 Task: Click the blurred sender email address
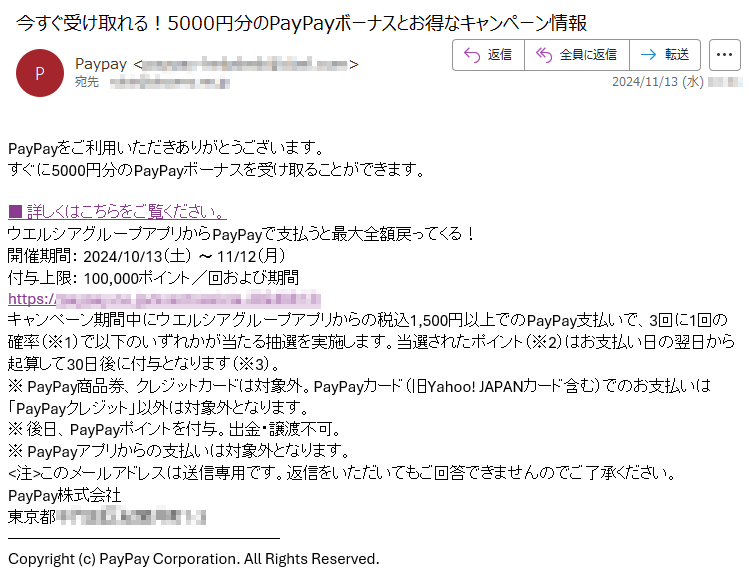click(246, 64)
